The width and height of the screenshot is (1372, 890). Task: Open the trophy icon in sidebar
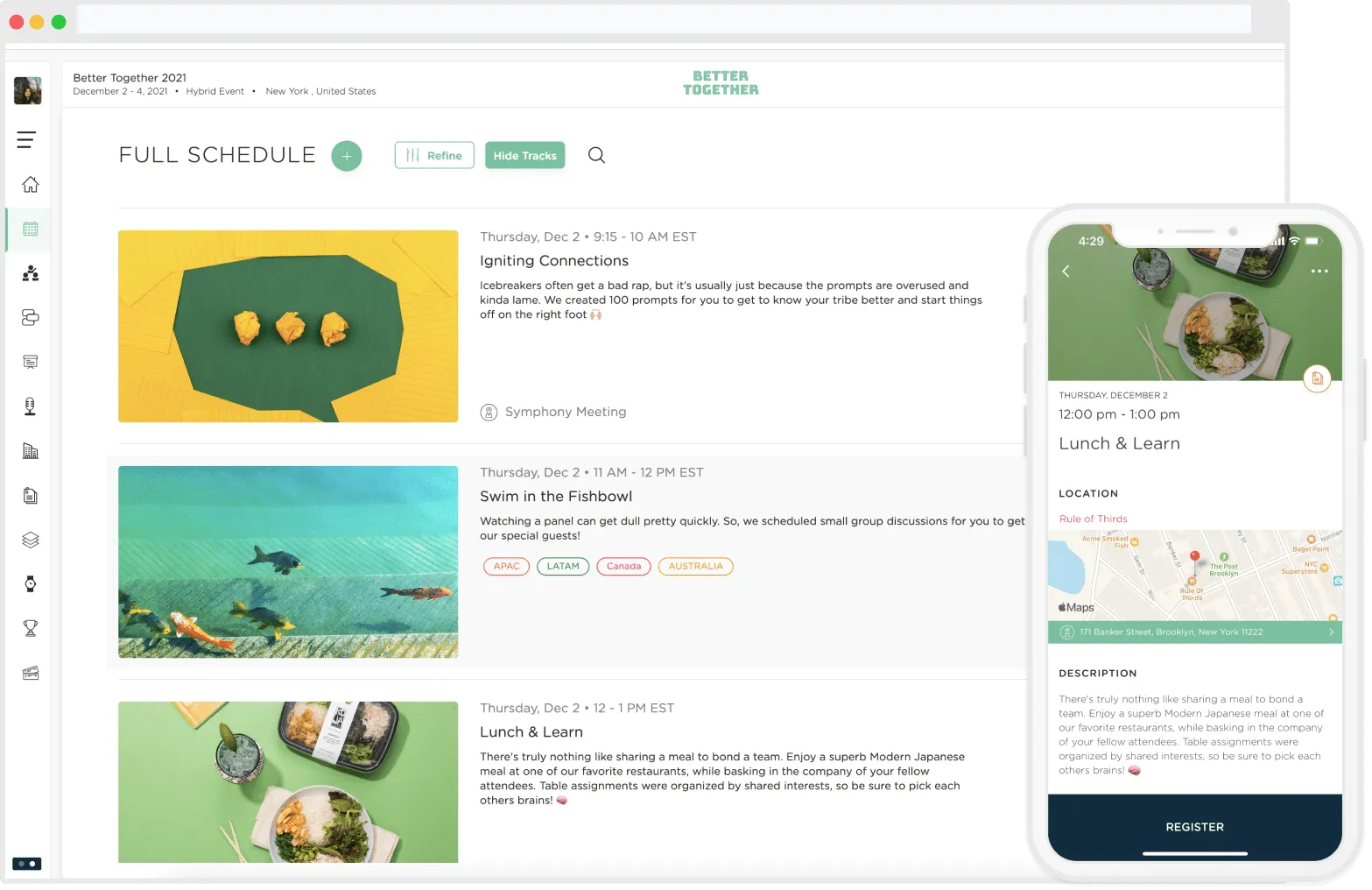31,628
